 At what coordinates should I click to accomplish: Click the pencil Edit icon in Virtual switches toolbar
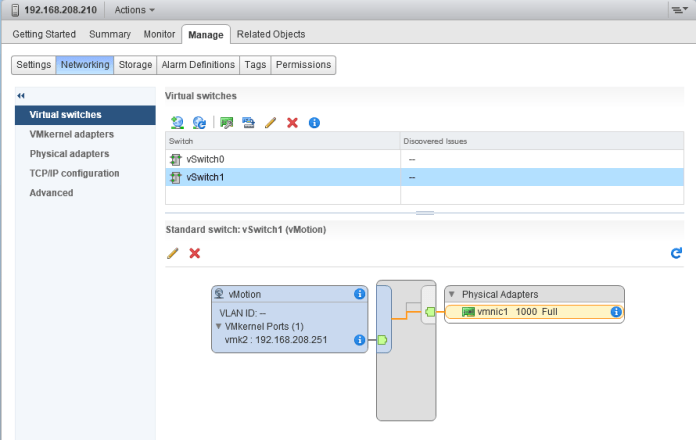click(x=270, y=122)
